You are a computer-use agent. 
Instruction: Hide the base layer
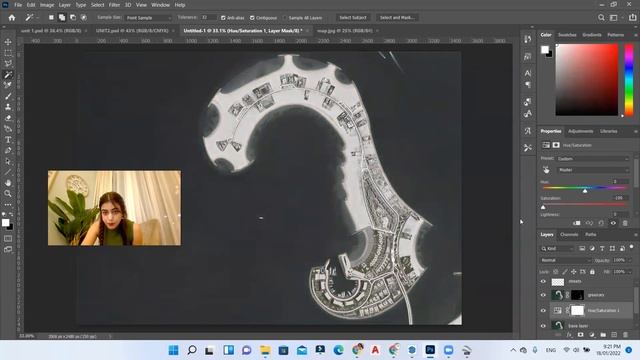tap(543, 326)
